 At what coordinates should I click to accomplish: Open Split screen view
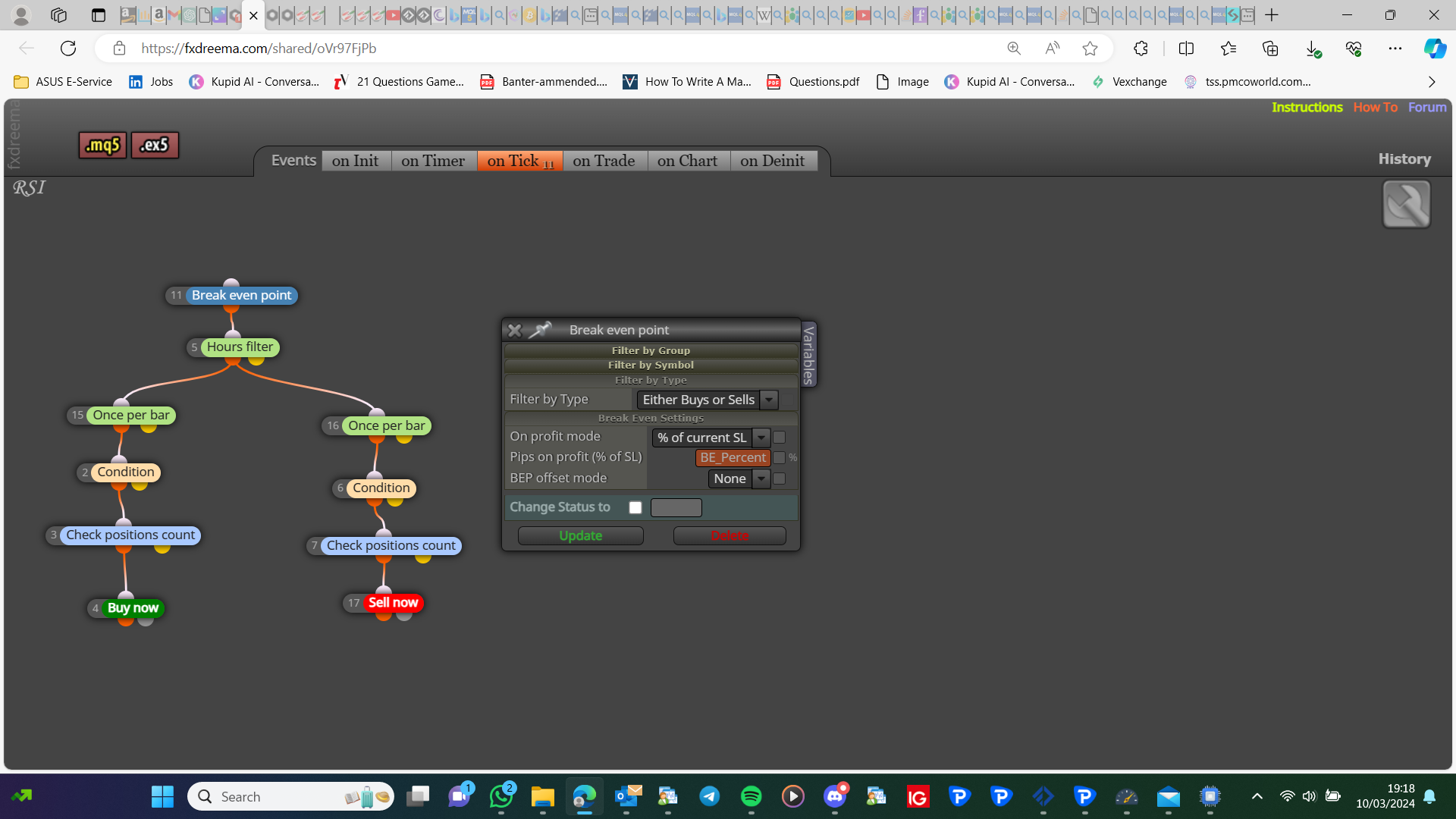1186,49
